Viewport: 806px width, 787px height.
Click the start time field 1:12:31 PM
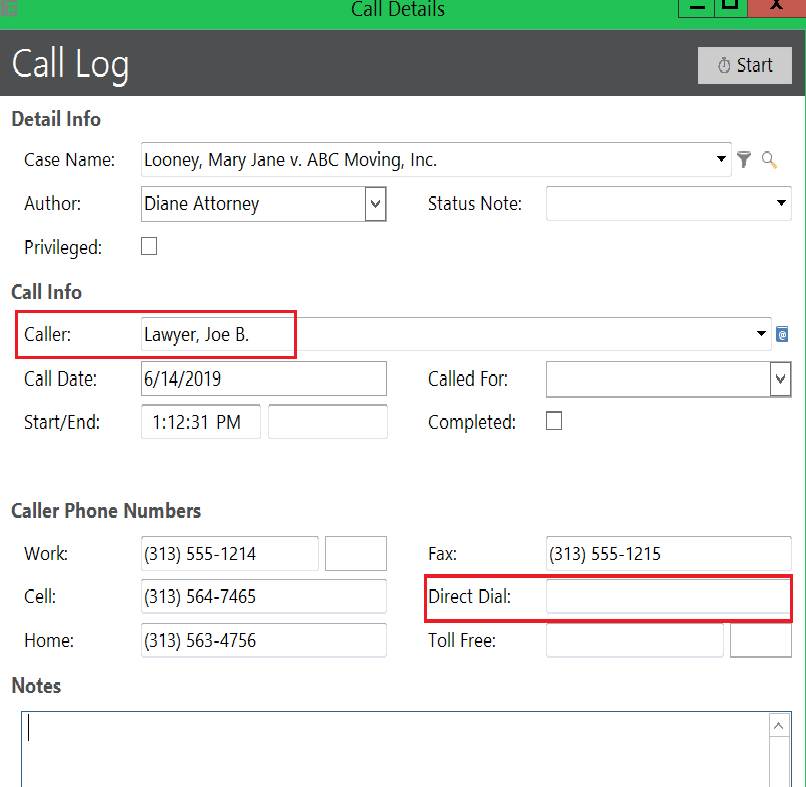201,422
